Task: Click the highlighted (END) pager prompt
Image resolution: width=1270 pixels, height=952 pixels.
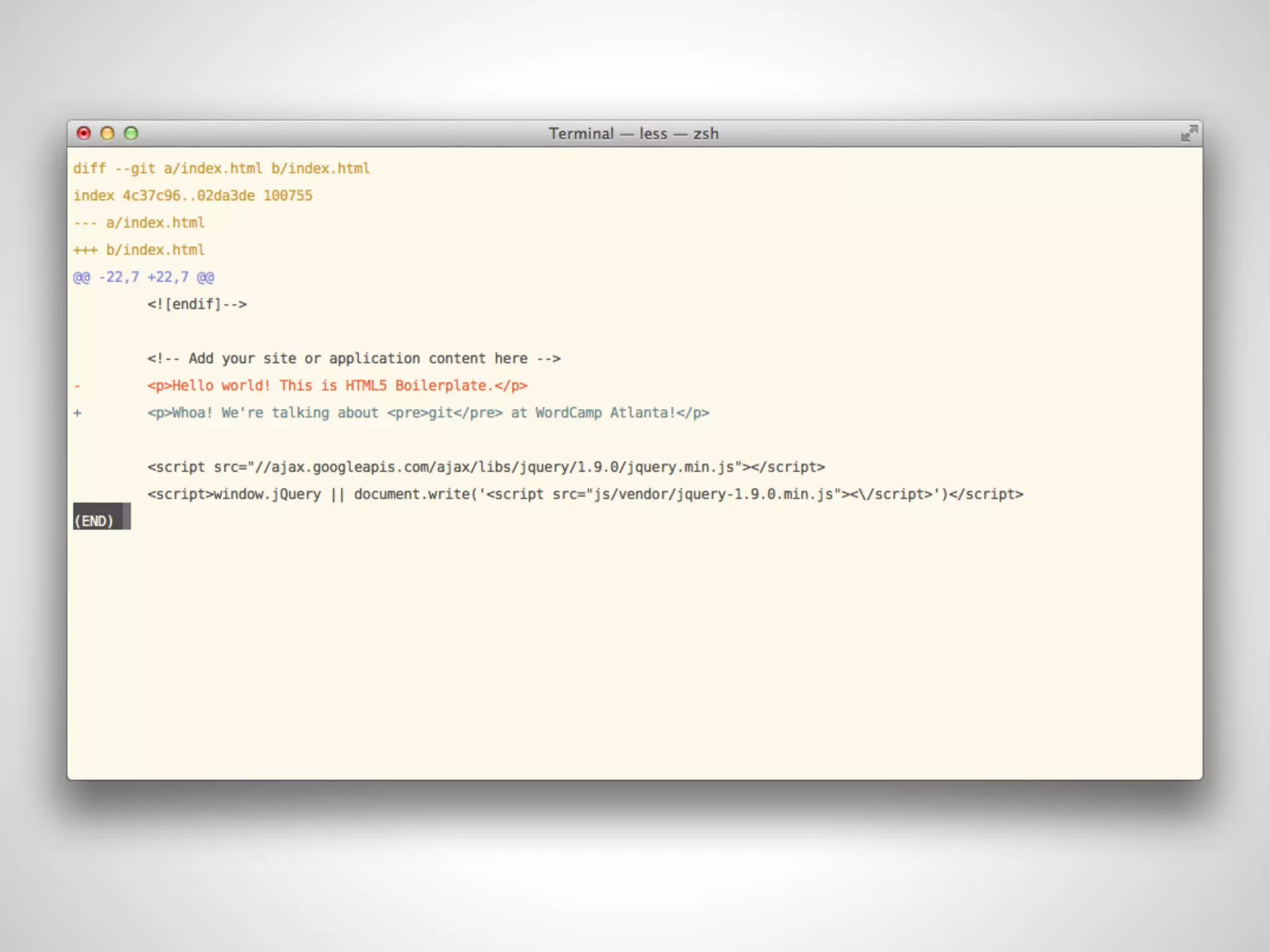Action: point(94,521)
